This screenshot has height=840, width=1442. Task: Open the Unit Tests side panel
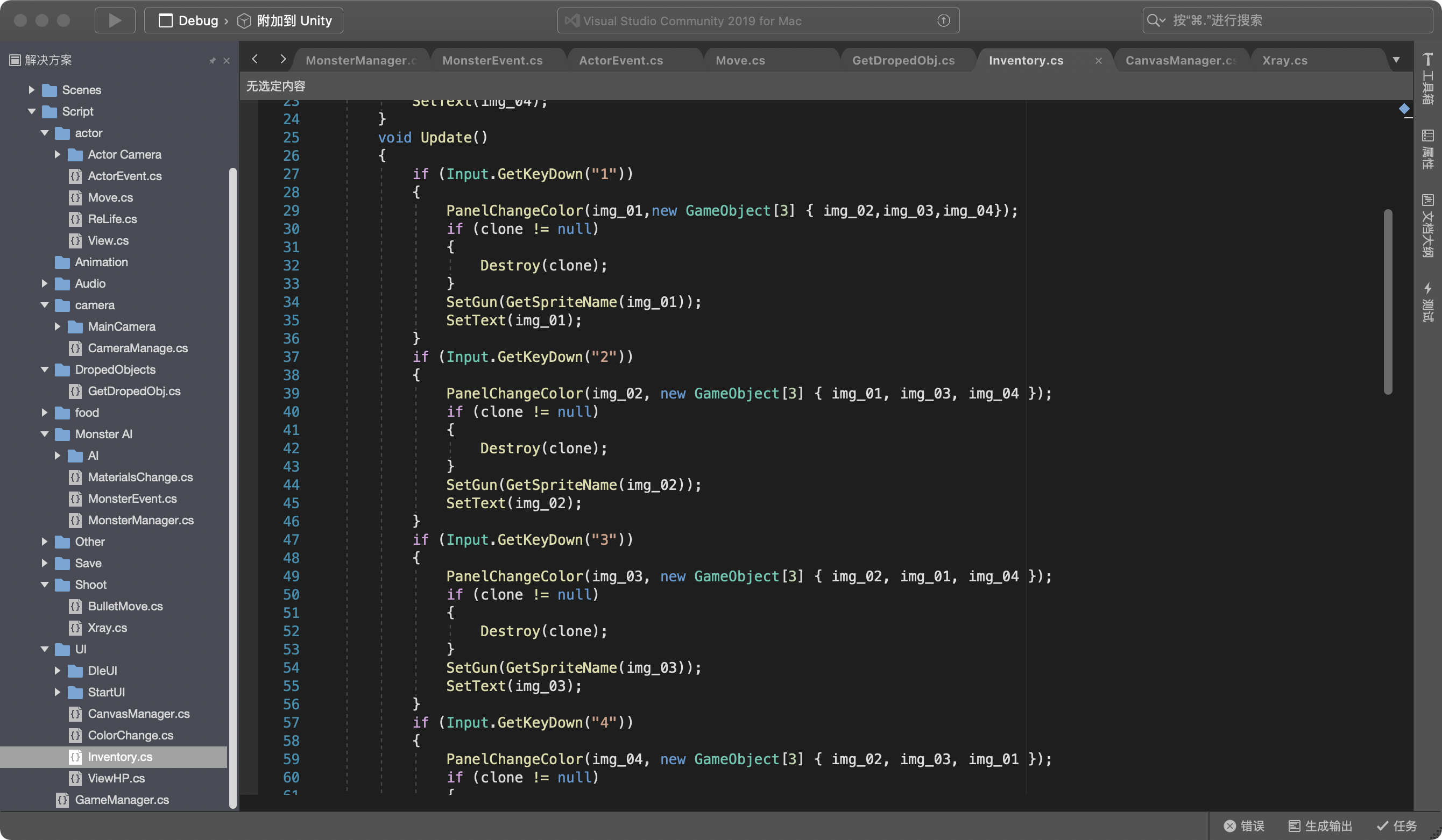1427,301
